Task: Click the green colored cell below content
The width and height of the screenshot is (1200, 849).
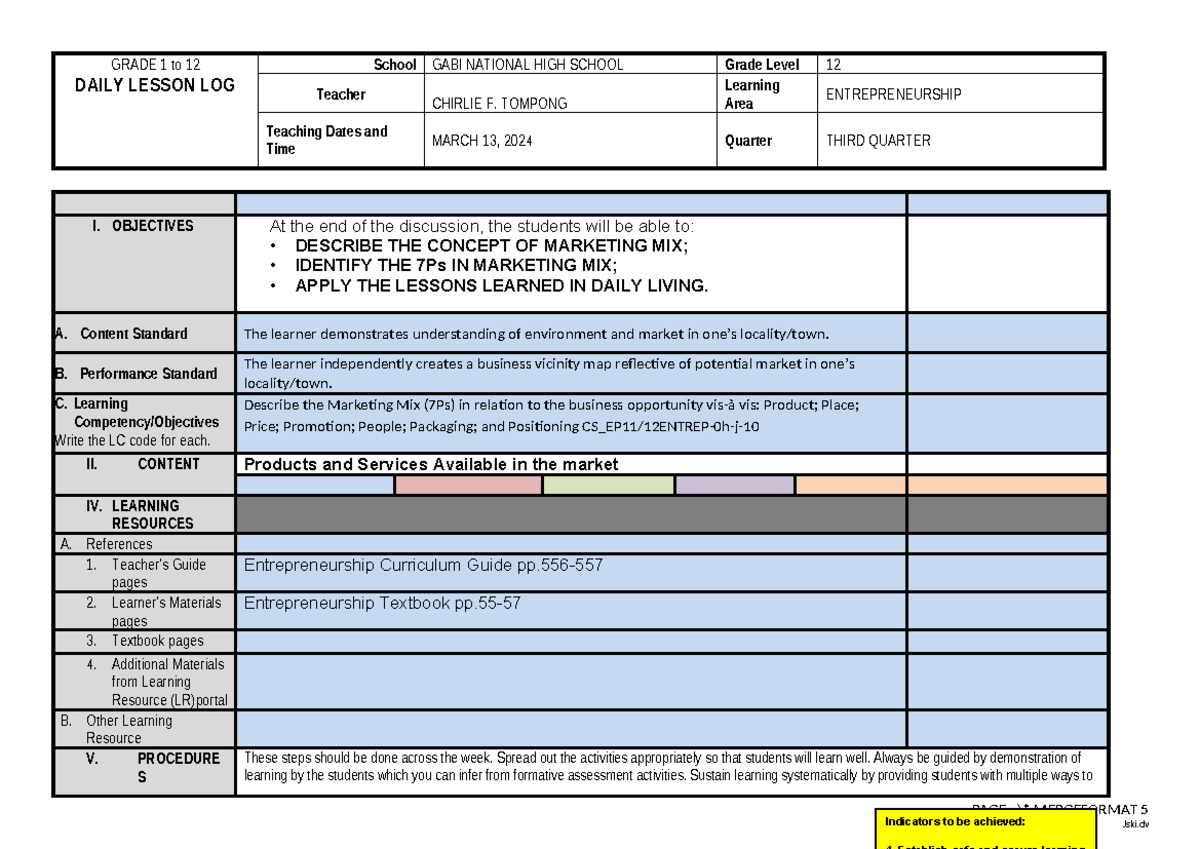Action: 608,486
